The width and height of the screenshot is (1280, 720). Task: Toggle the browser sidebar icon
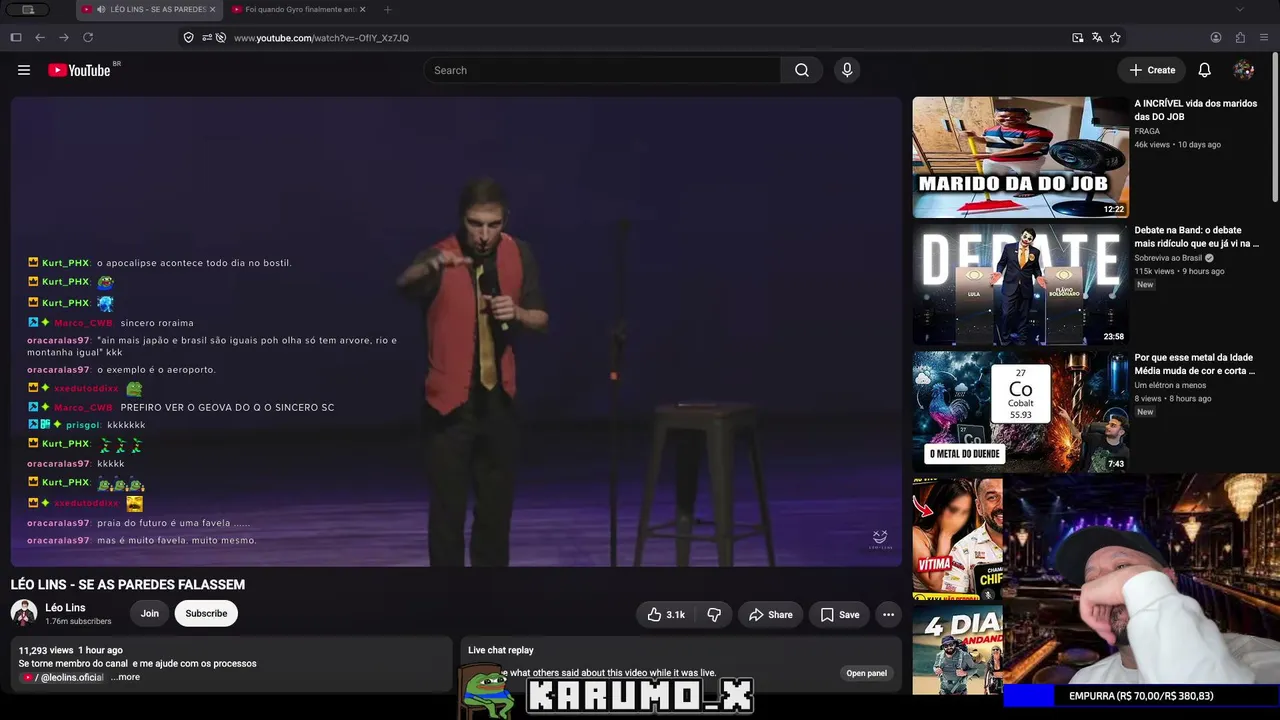16,38
